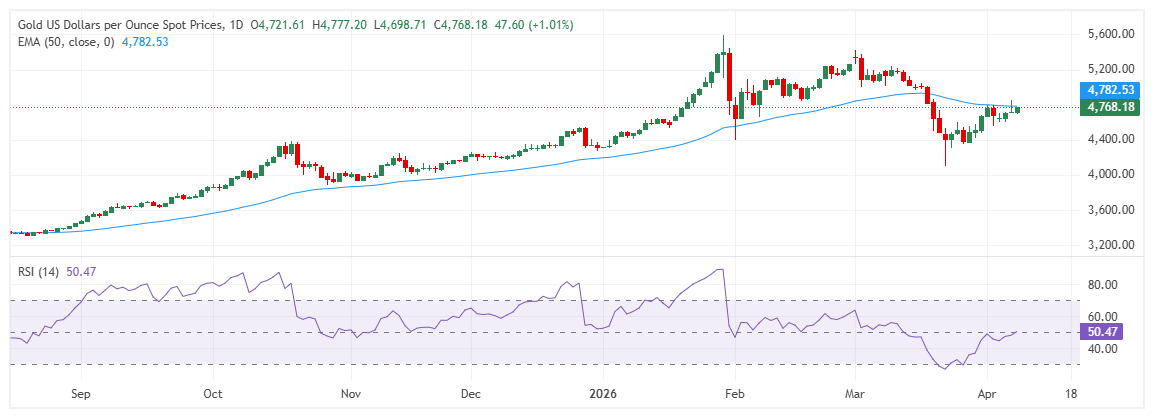Click the 4,400.00 price axis label
This screenshot has width=1154, height=418.
pyautogui.click(x=1109, y=139)
